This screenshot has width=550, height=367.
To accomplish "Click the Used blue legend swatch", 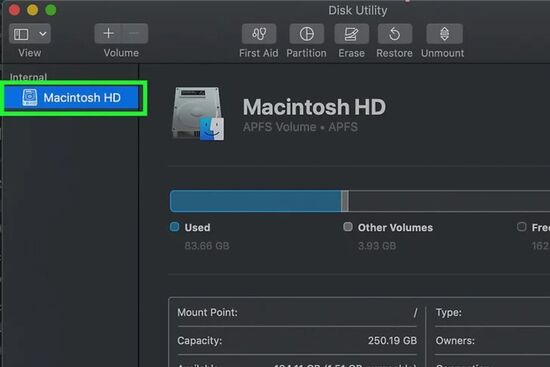I will [174, 227].
